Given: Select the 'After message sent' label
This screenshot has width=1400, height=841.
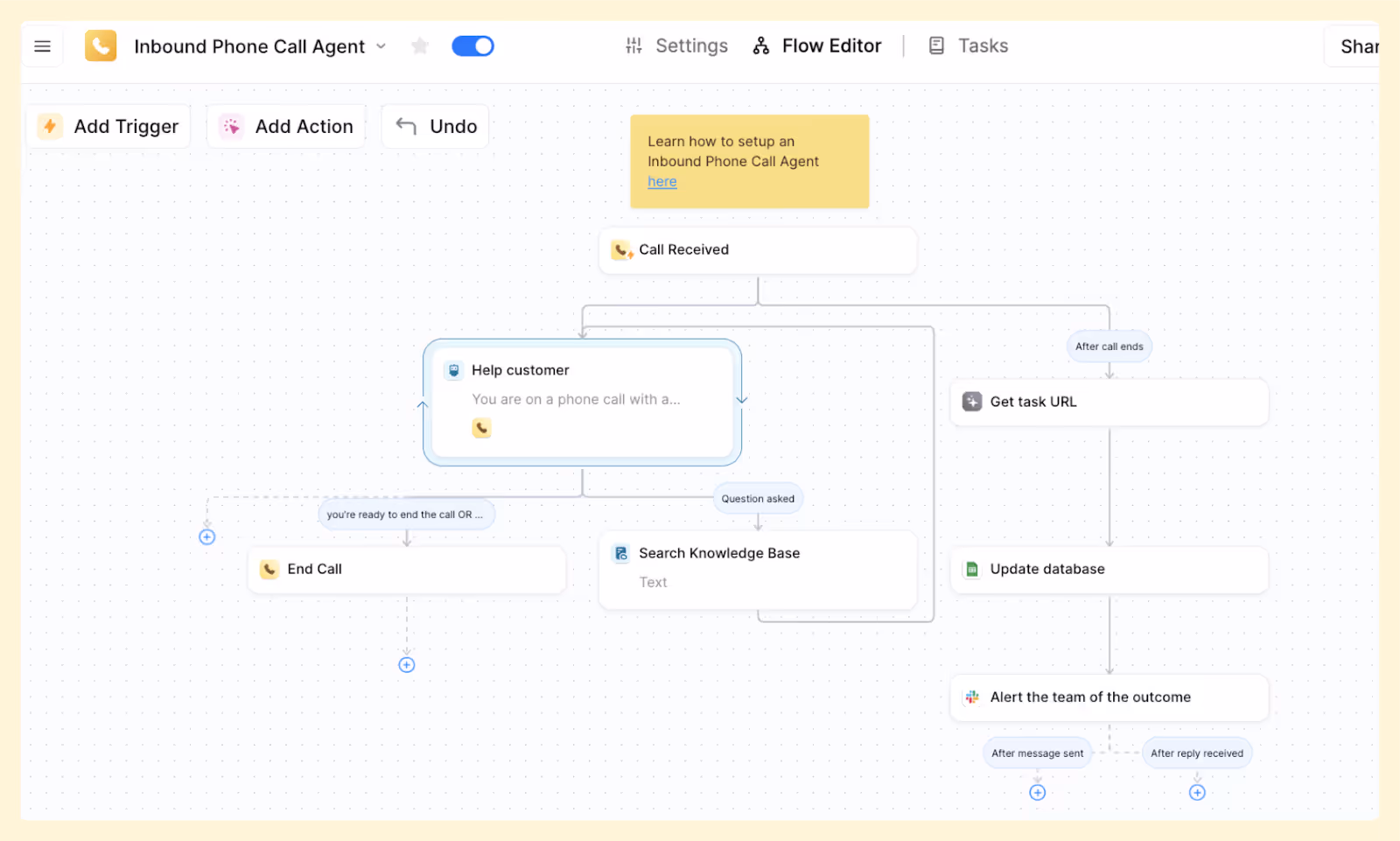Looking at the screenshot, I should [x=1038, y=753].
